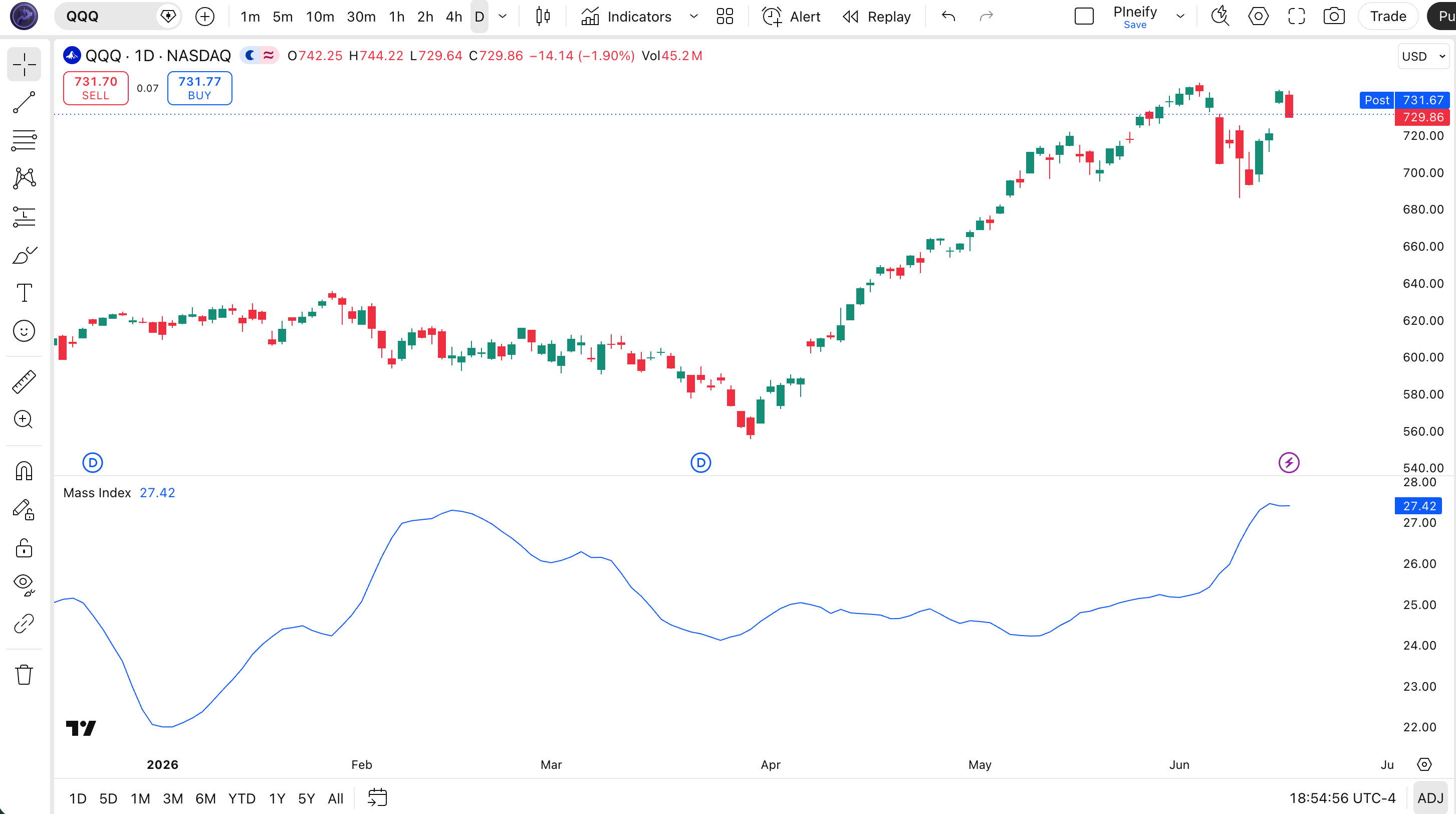
Task: Undo the last chart action
Action: click(948, 17)
